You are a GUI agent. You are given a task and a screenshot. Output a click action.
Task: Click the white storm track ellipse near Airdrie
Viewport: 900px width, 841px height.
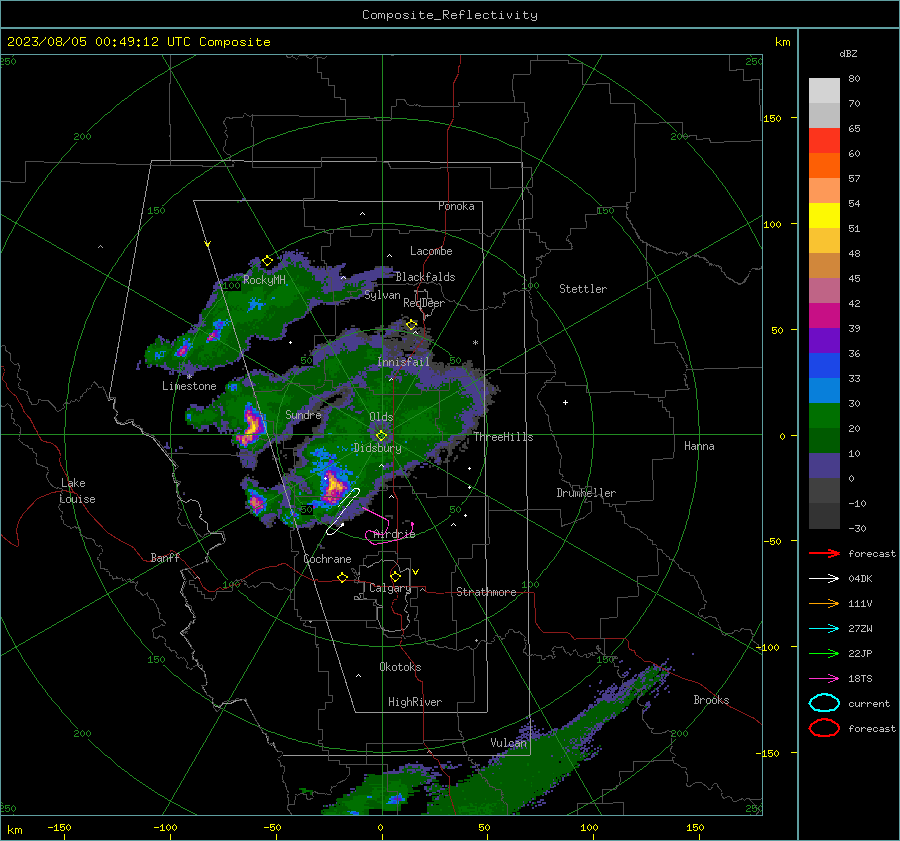point(343,511)
